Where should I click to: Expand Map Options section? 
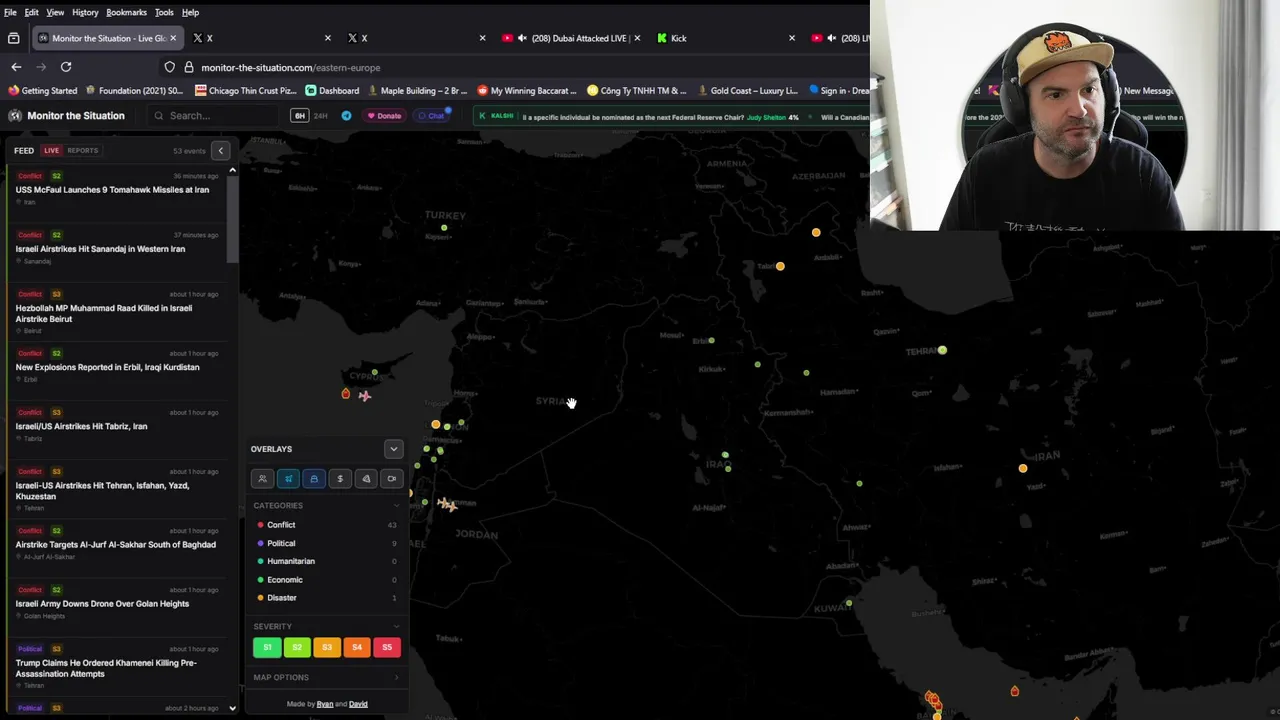click(326, 677)
